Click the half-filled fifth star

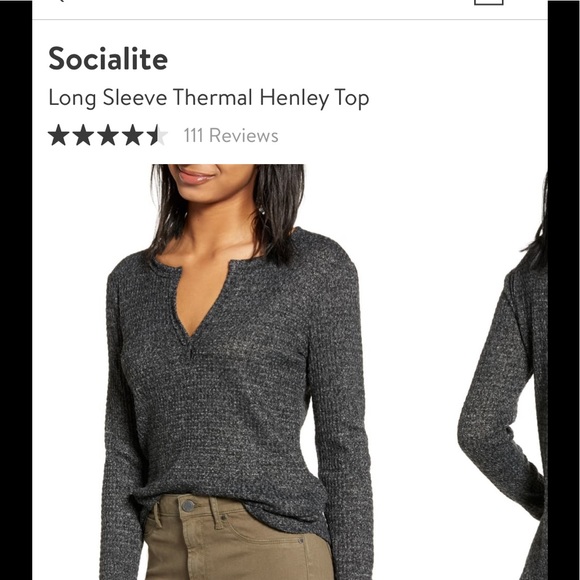pos(158,135)
